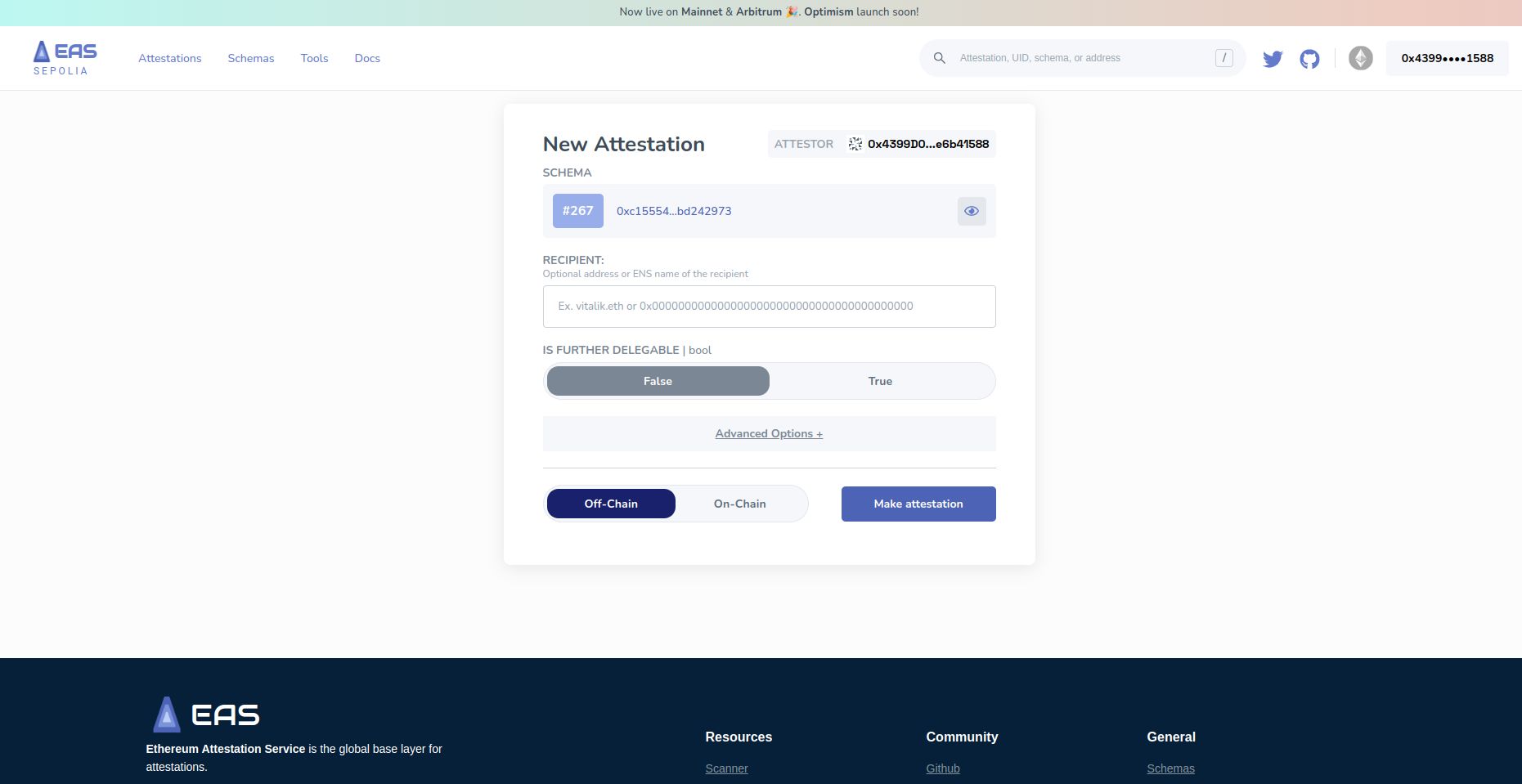Screen dimensions: 1522x784
Task: Expand Advanced Options section
Action: (769, 433)
